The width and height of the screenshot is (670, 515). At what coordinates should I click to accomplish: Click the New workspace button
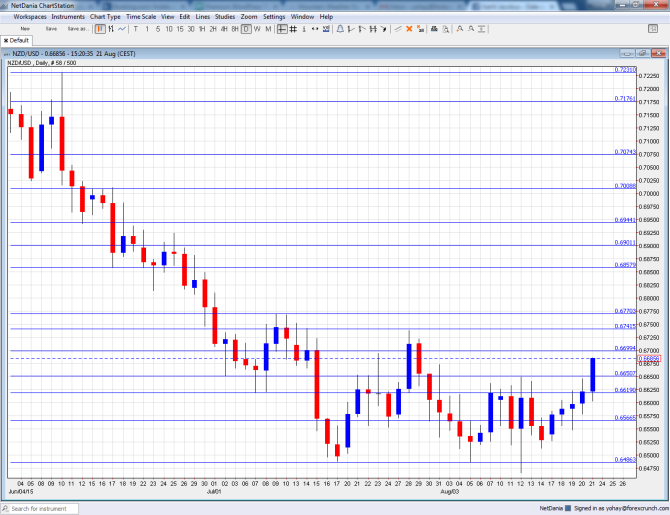[x=25, y=29]
